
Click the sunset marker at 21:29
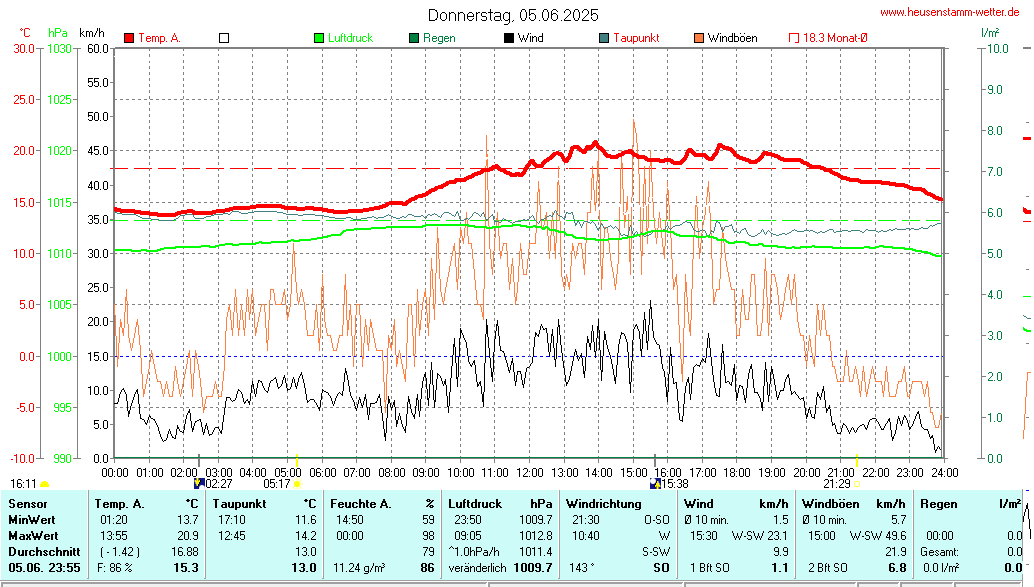click(856, 484)
